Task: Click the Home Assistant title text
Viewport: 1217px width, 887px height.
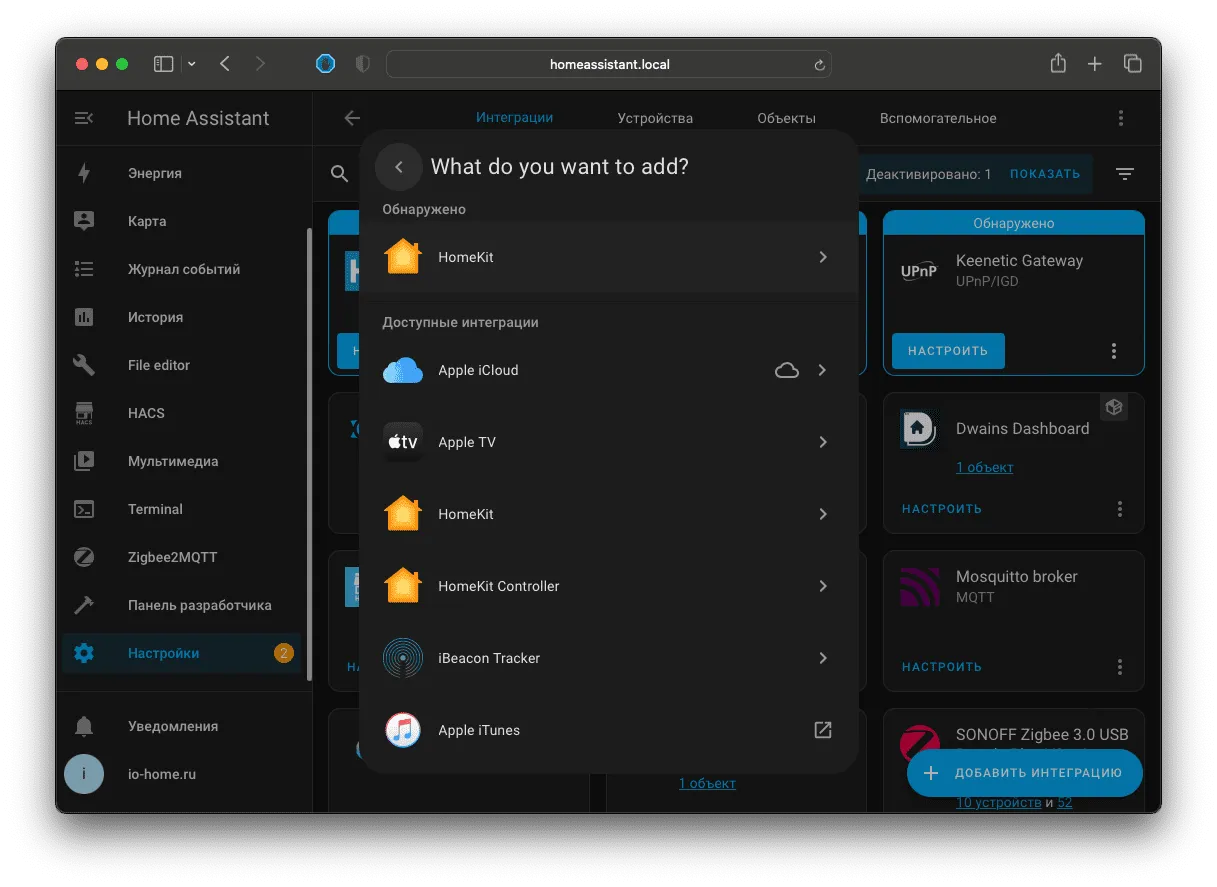Action: click(198, 118)
